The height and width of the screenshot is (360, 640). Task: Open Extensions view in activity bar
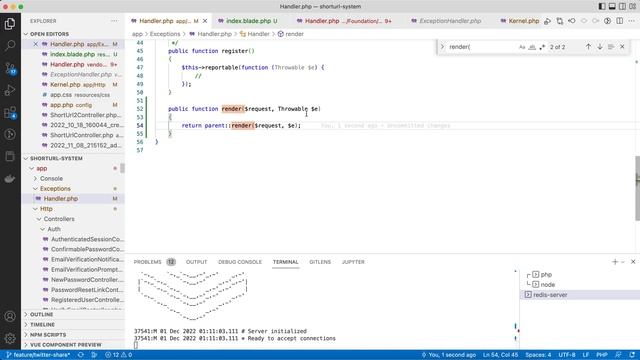10,113
